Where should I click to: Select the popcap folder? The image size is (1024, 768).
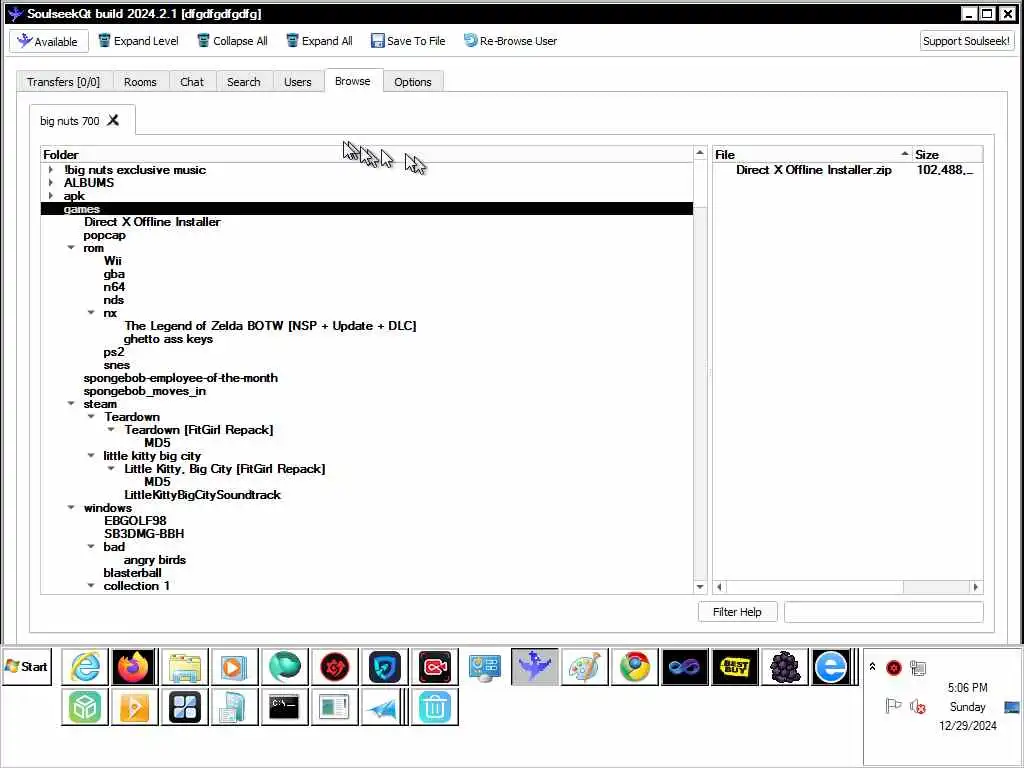tap(104, 235)
